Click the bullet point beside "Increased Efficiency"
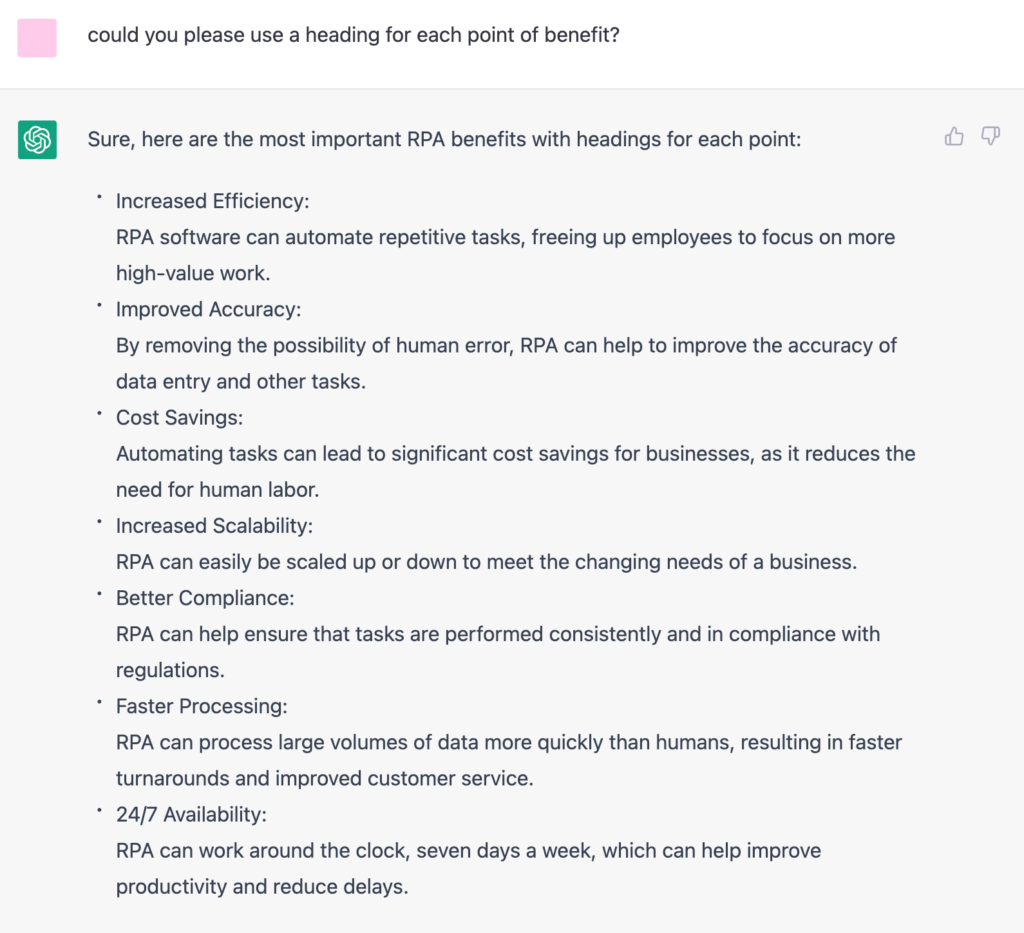 100,198
